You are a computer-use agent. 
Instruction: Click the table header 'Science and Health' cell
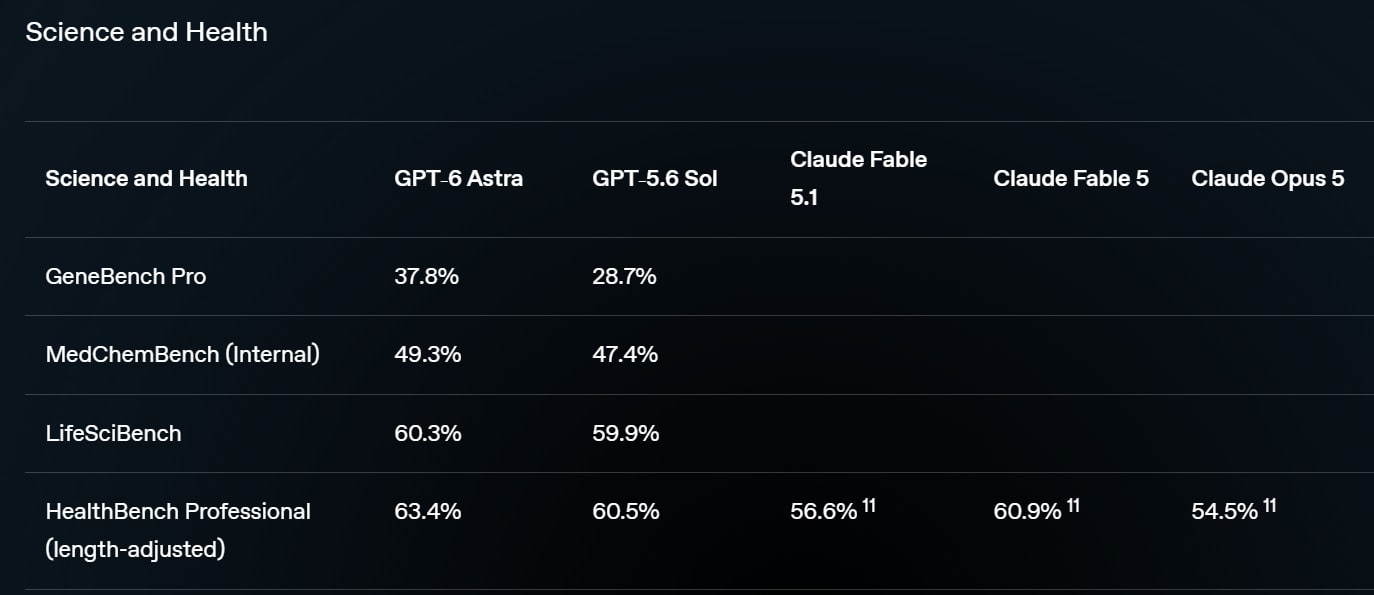[x=147, y=179]
